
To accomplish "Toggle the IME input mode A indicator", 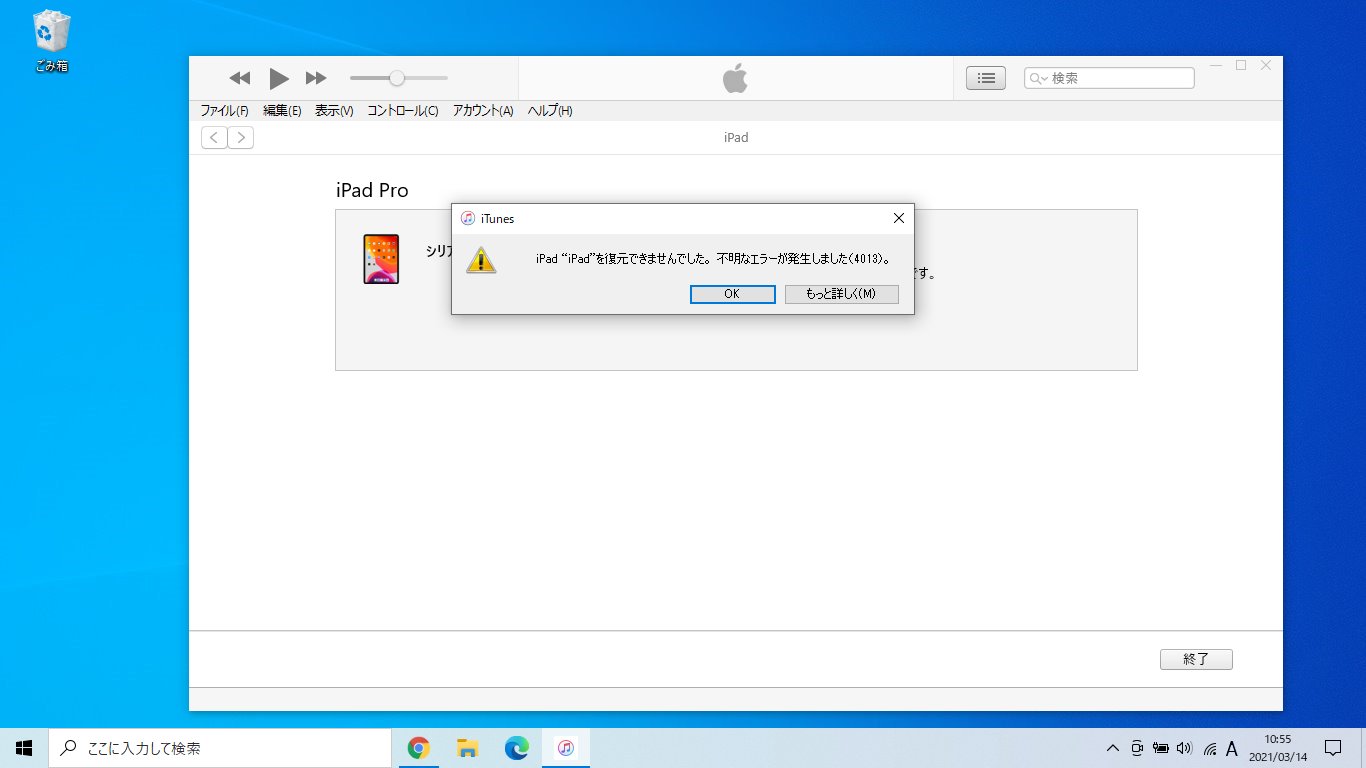I will tap(1232, 748).
